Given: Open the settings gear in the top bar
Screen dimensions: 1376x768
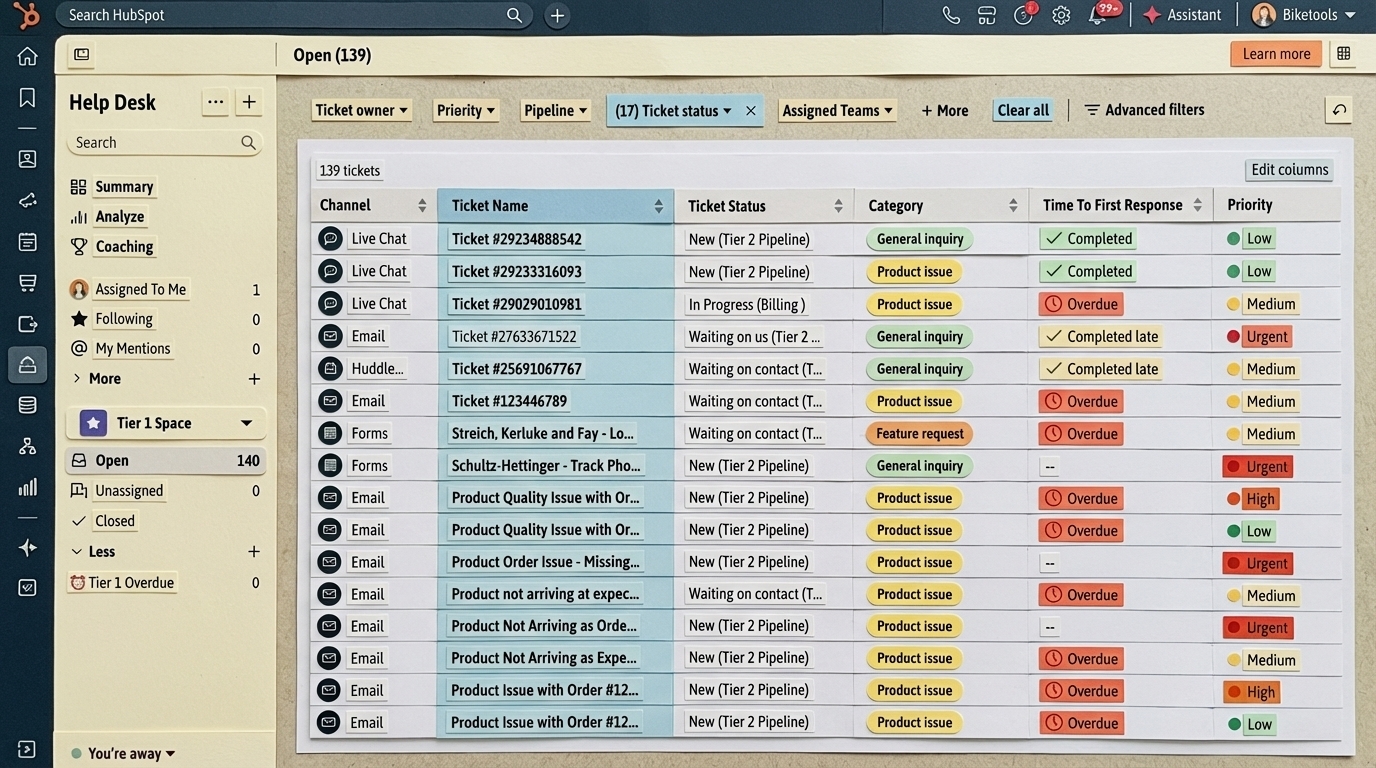Looking at the screenshot, I should click(x=1060, y=14).
